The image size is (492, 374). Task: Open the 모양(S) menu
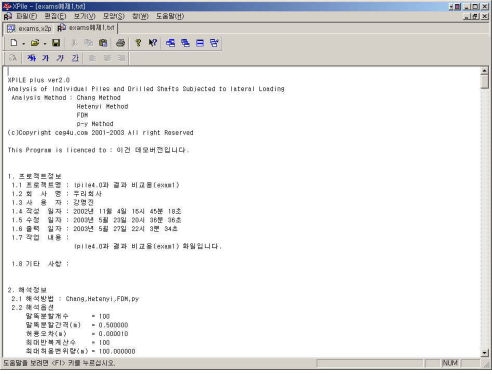(x=113, y=16)
